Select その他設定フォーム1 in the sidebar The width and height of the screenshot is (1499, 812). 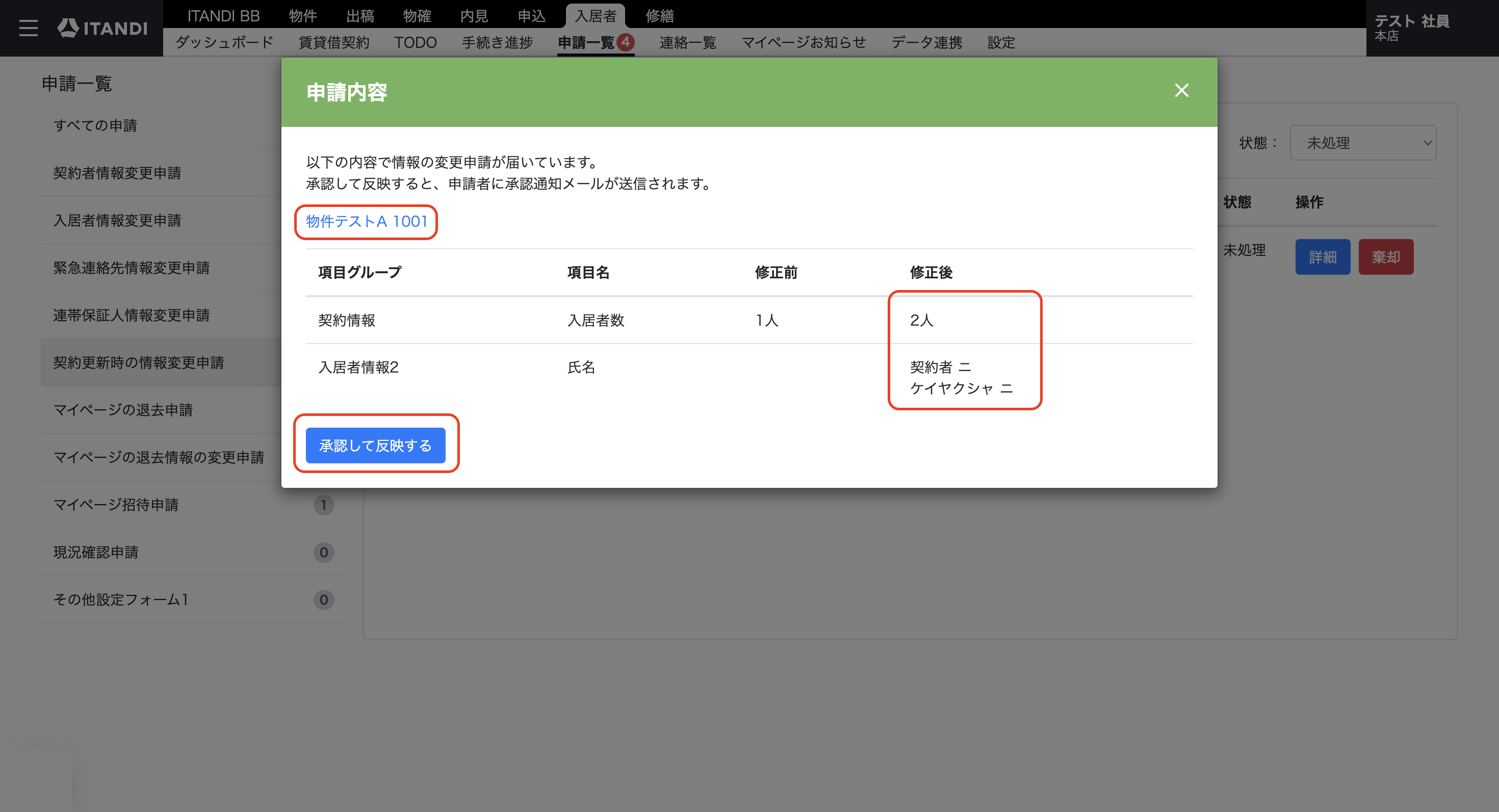click(x=193, y=599)
